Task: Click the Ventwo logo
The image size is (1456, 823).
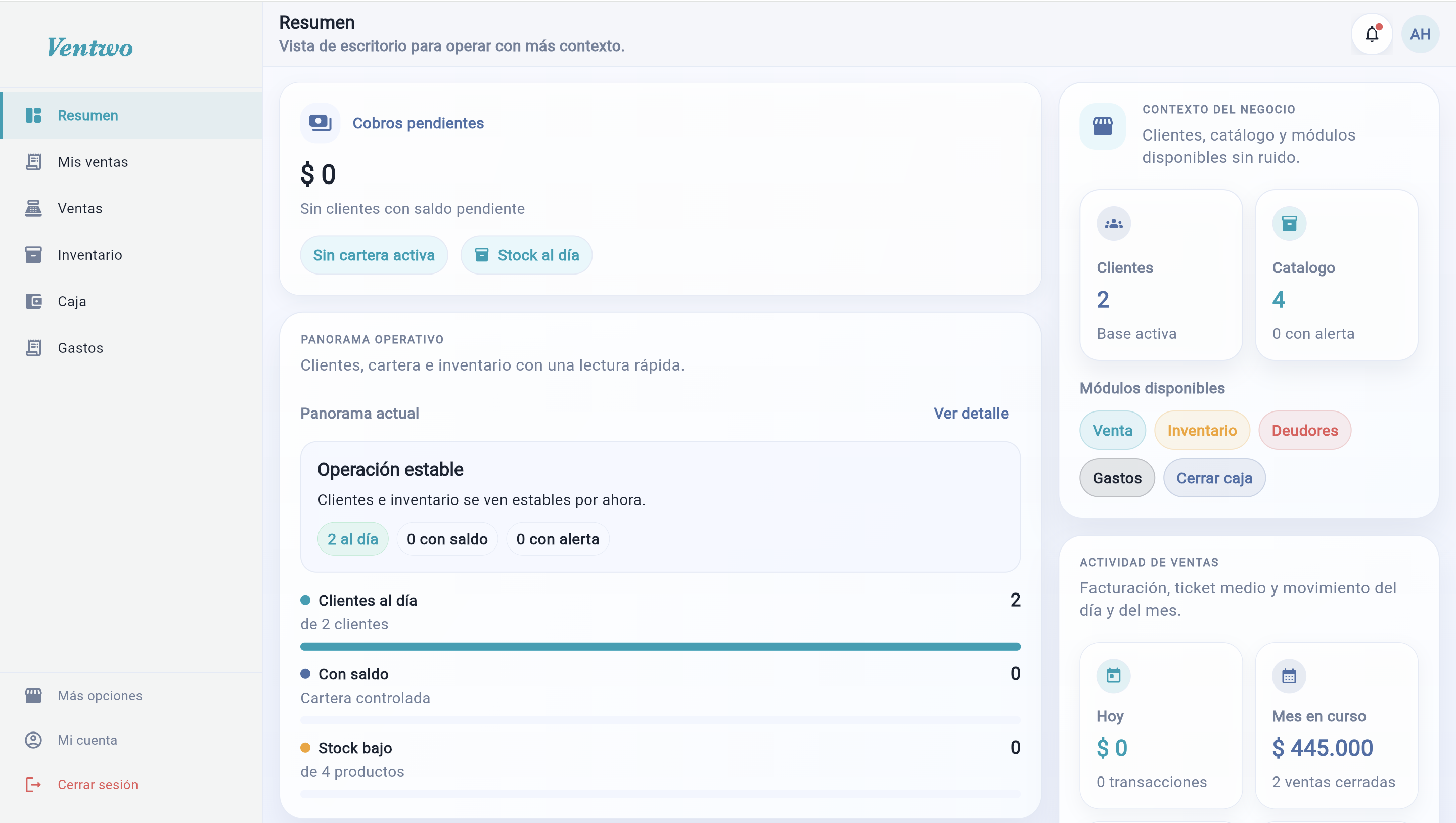Action: tap(90, 48)
